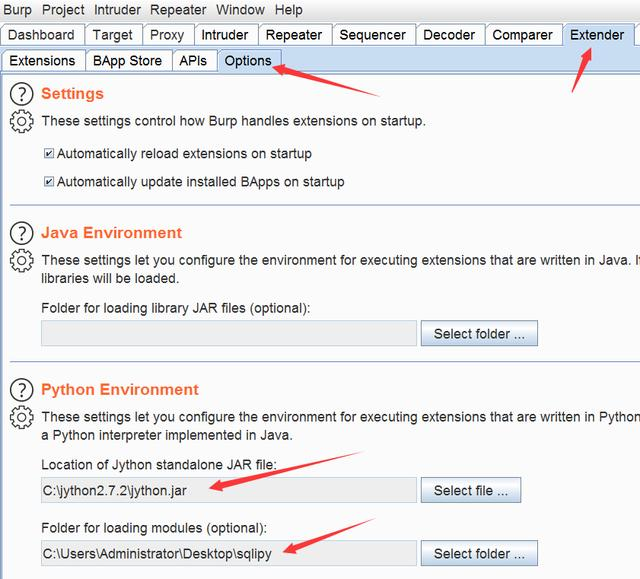Open the gear options under Settings section
Viewport: 640px width, 579px height.
tap(21, 121)
